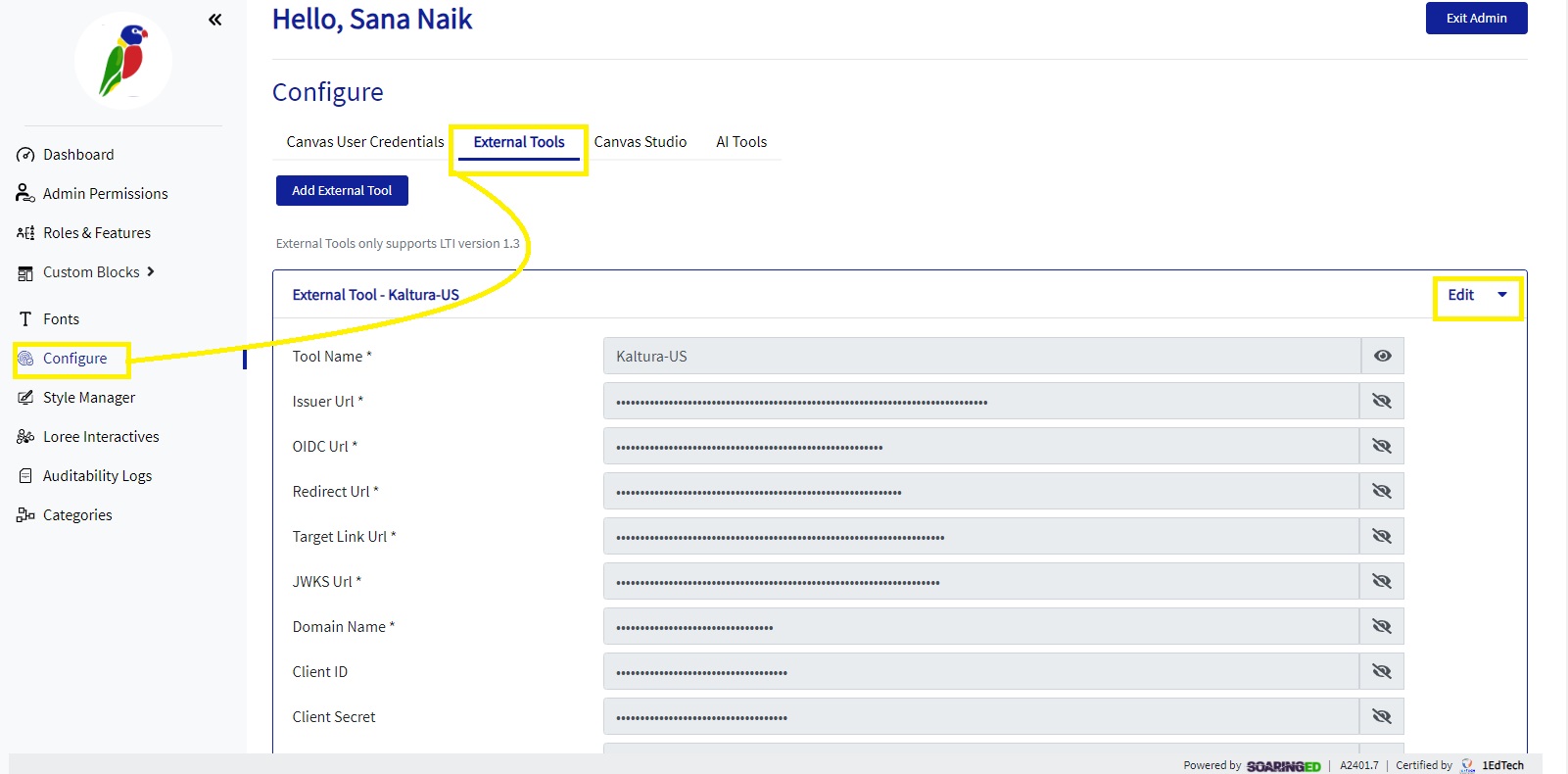
Task: Open Admin Permissions from the sidebar
Action: (106, 194)
